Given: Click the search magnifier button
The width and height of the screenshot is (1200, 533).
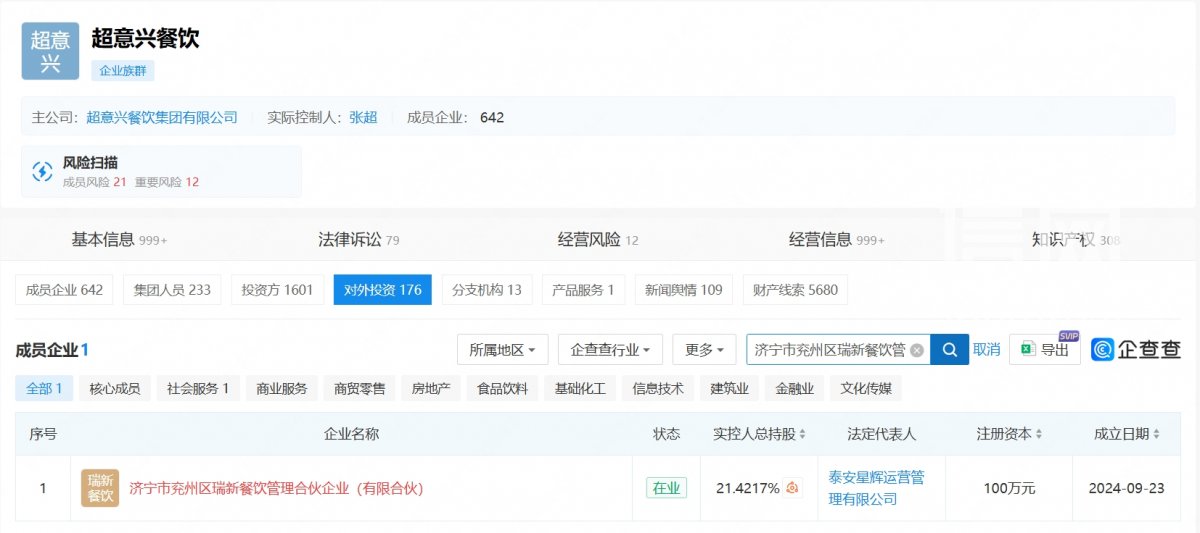Looking at the screenshot, I should 950,349.
